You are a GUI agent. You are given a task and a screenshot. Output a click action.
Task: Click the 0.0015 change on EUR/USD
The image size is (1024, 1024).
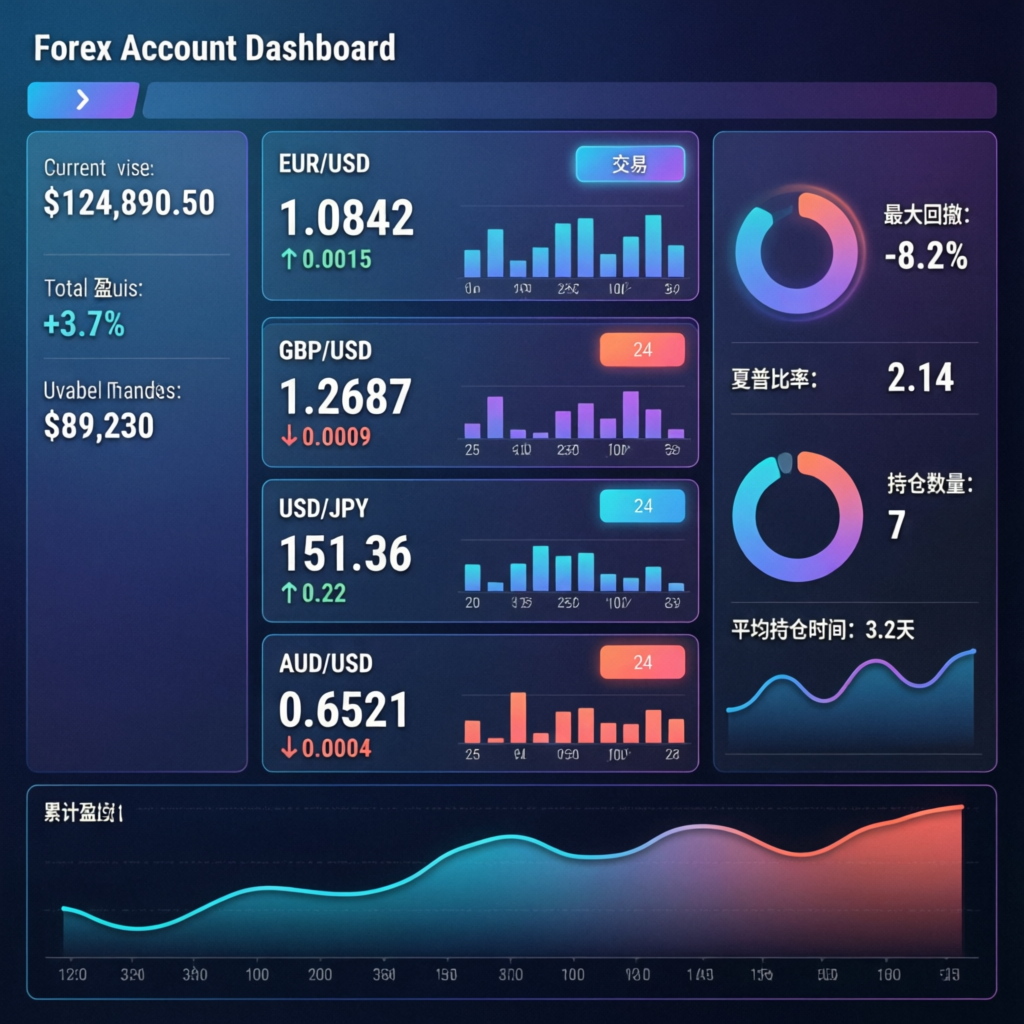337,259
